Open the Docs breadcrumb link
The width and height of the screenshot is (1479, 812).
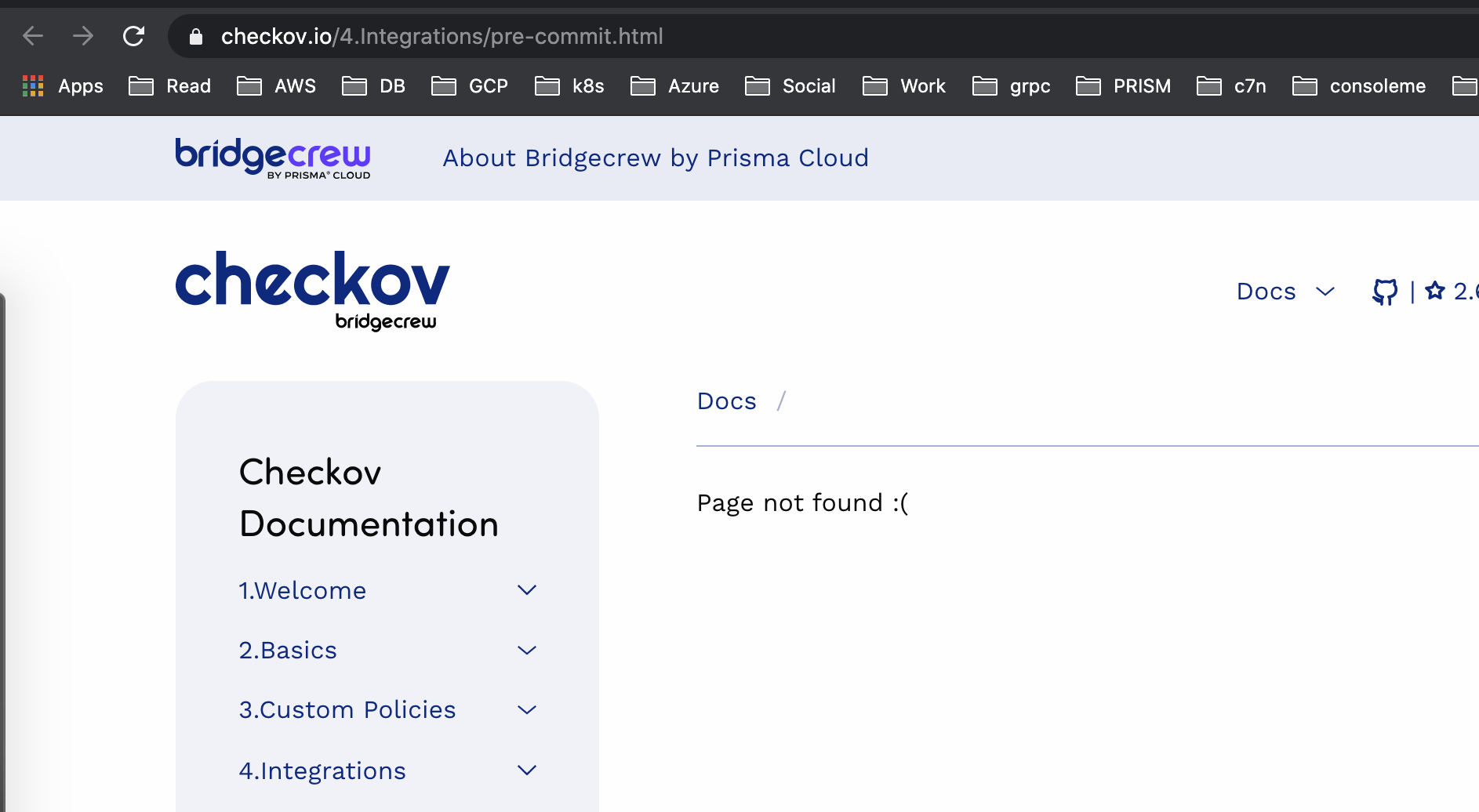click(x=726, y=401)
